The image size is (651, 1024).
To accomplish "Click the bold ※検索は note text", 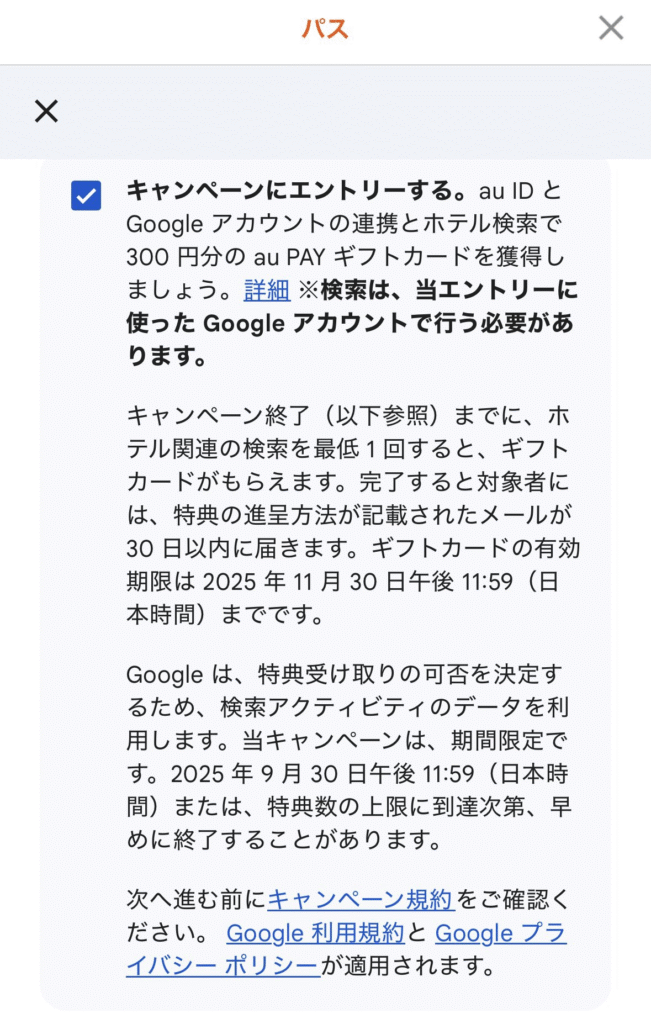I will 353,290.
